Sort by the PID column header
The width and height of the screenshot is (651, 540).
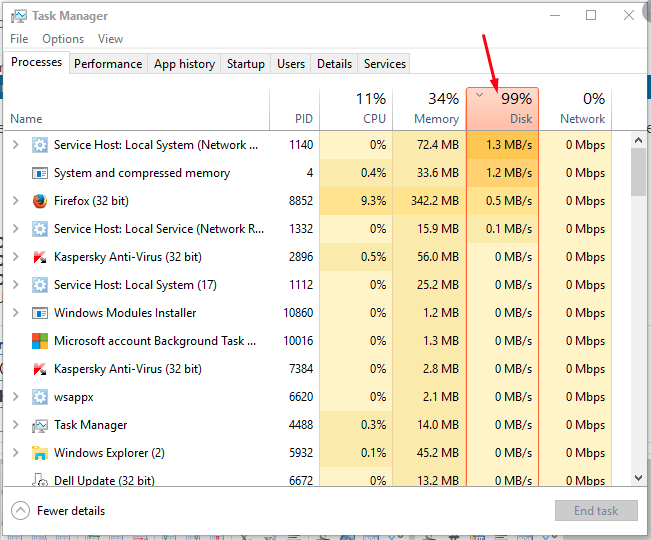point(295,109)
